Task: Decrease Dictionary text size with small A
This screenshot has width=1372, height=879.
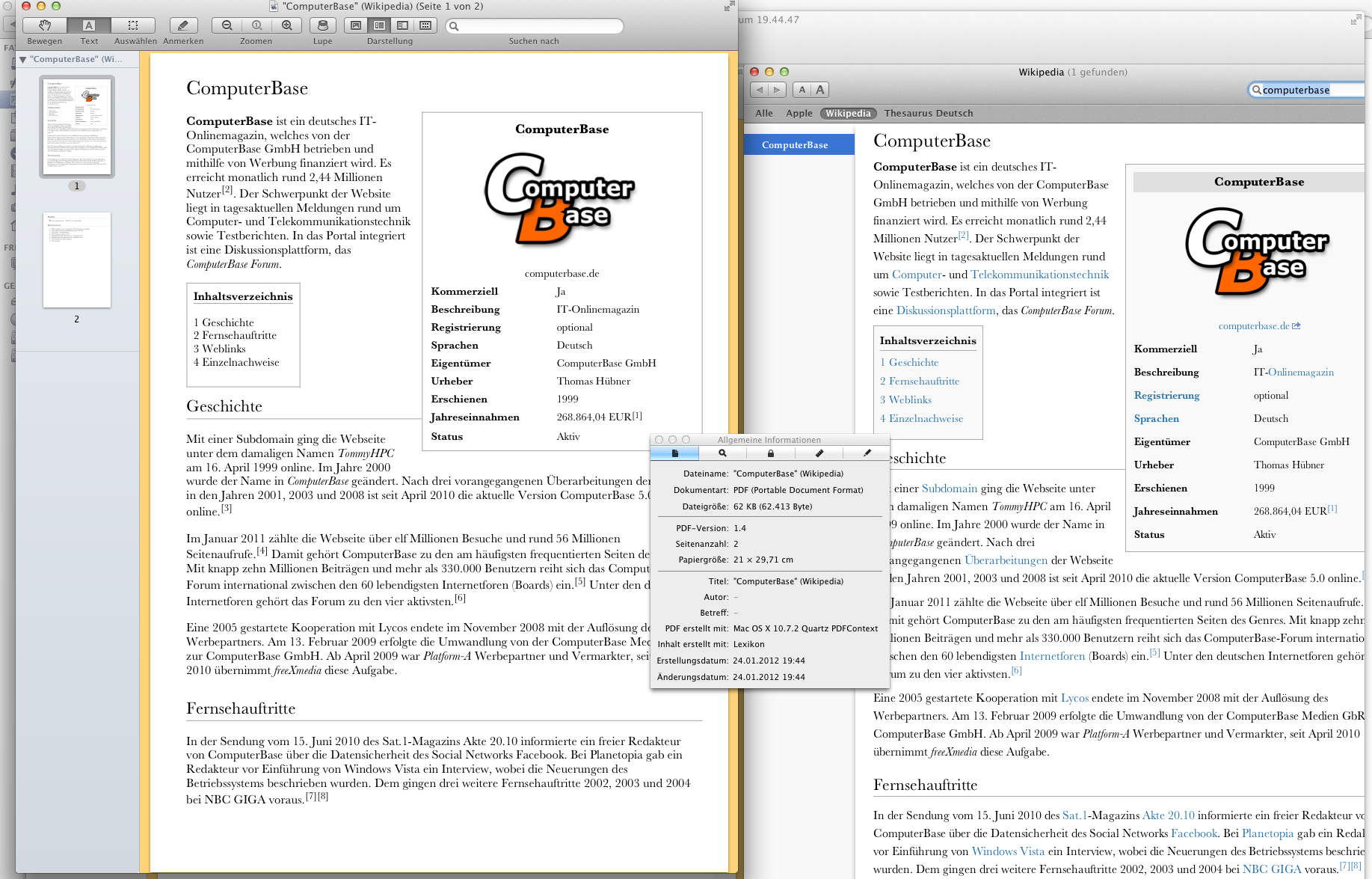Action: click(802, 90)
